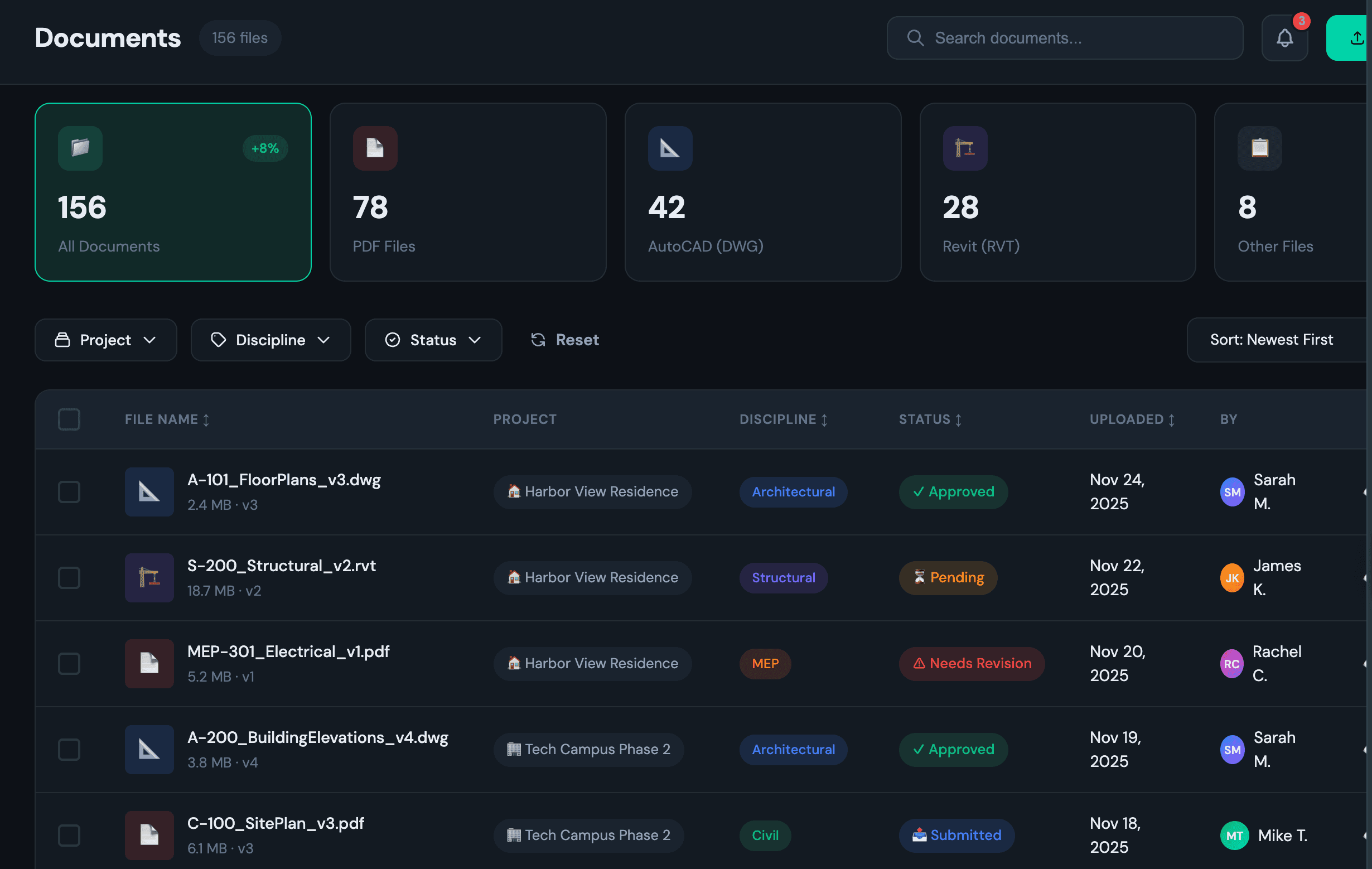Screen dimensions: 1372x869
Task: Click the sort arrows next to UPLOADED column
Action: click(1171, 420)
